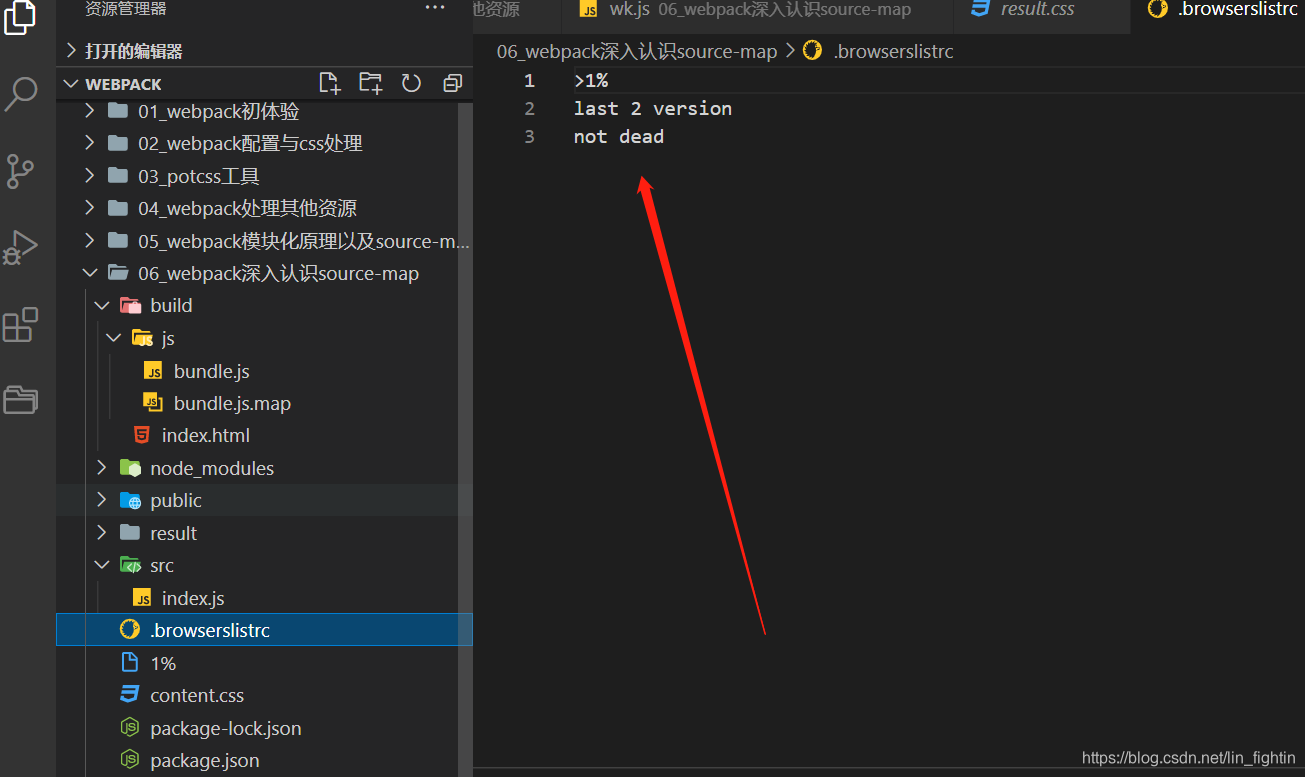This screenshot has width=1305, height=777.
Task: Click the CSS icon of content.css
Action: [130, 695]
